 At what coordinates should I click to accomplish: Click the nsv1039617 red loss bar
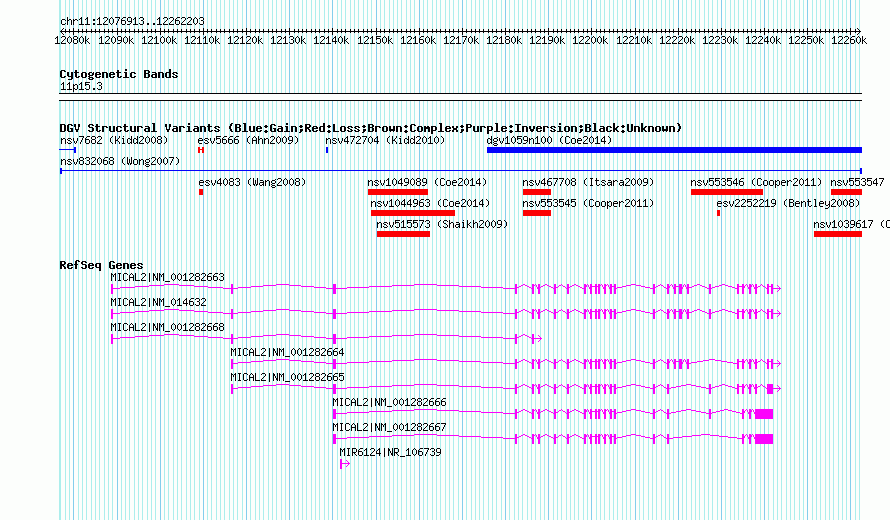click(x=838, y=234)
